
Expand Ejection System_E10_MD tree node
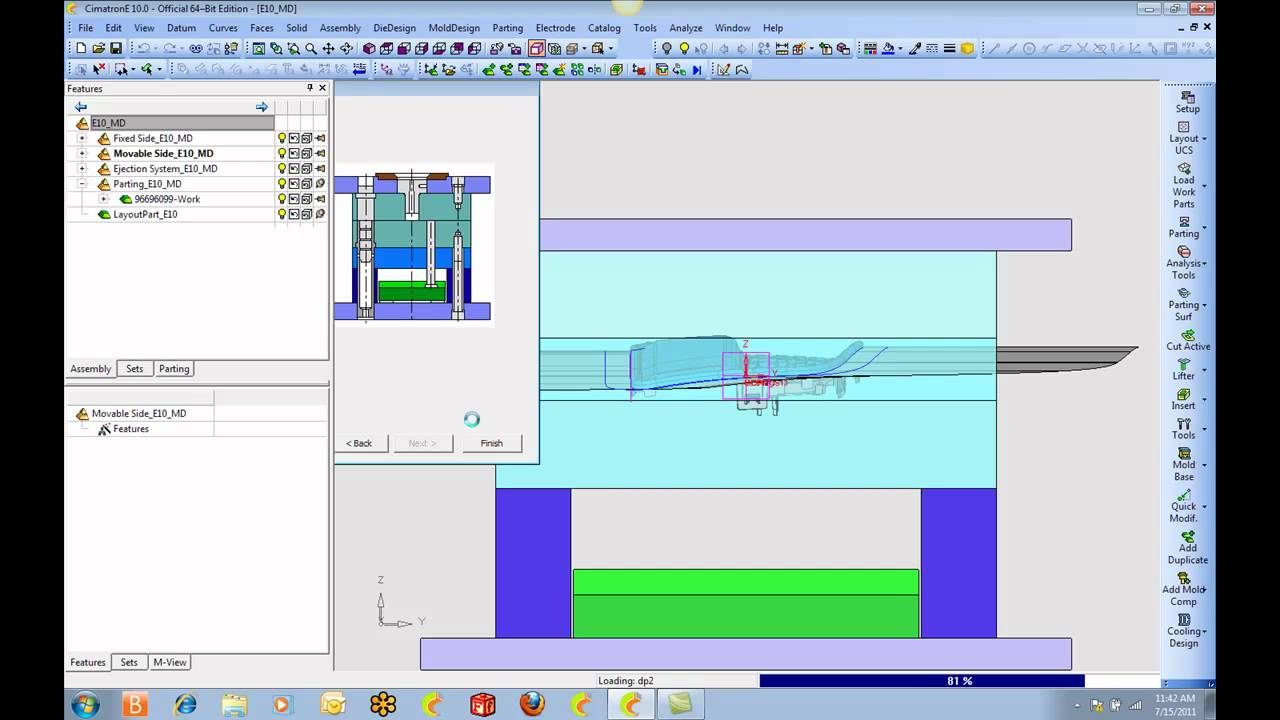pos(82,168)
